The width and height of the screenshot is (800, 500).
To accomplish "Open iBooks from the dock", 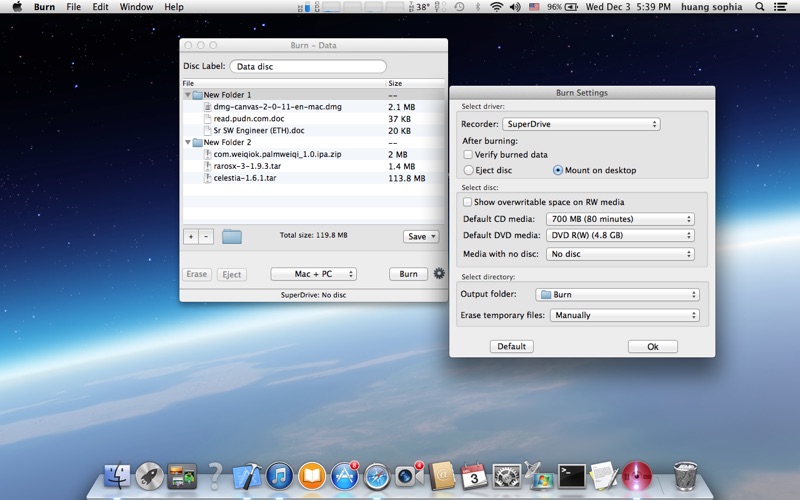I will (312, 476).
